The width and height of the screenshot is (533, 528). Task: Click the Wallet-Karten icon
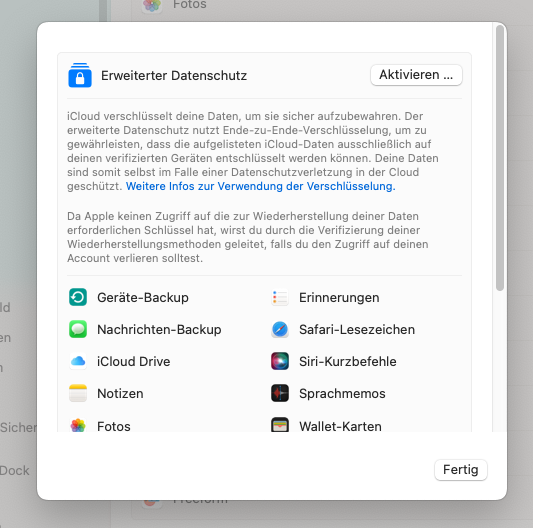tap(280, 425)
